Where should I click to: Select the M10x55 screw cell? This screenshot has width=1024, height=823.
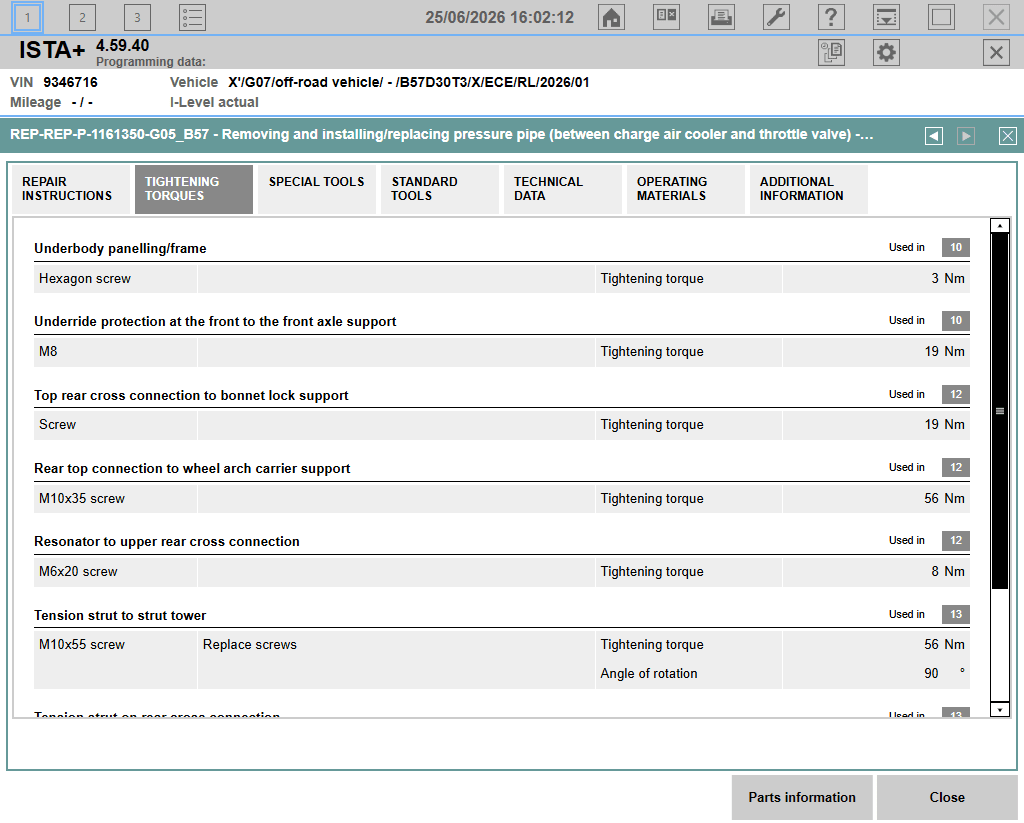115,660
